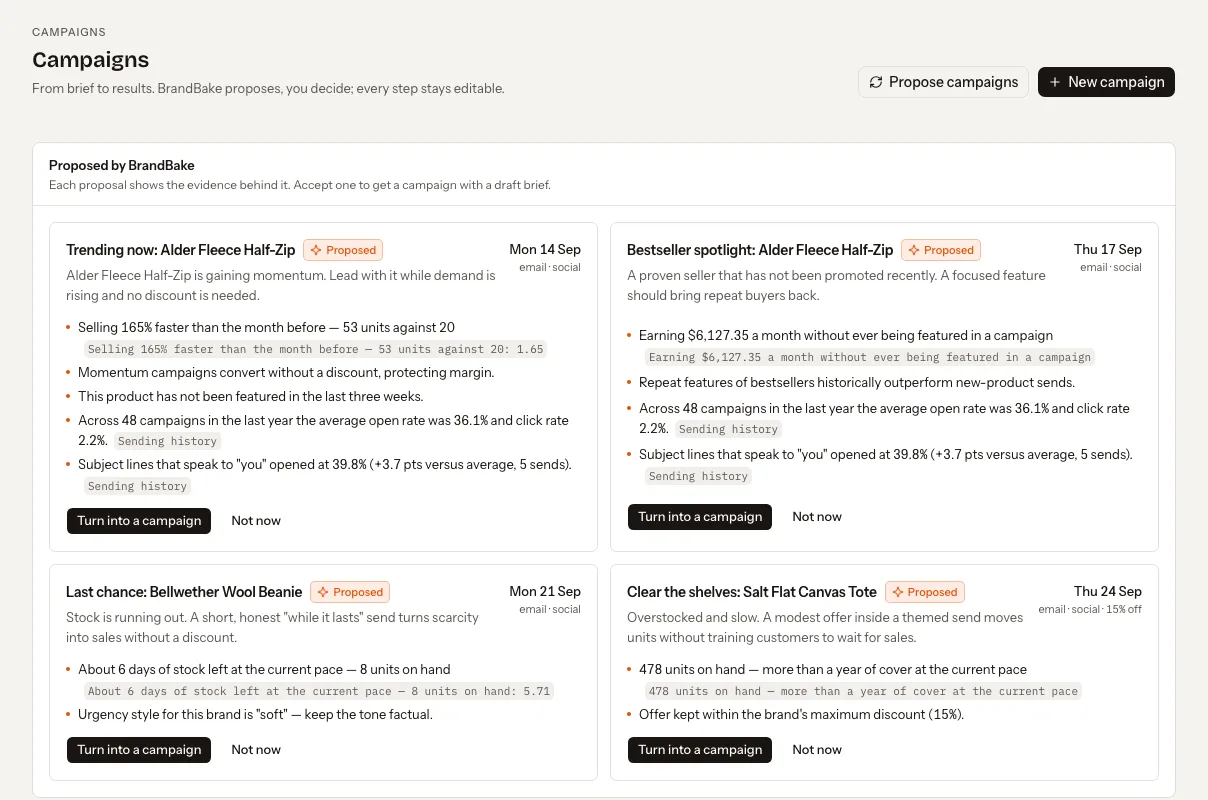Turn Bestseller spotlight proposal into a campaign
The image size is (1208, 800).
point(700,517)
